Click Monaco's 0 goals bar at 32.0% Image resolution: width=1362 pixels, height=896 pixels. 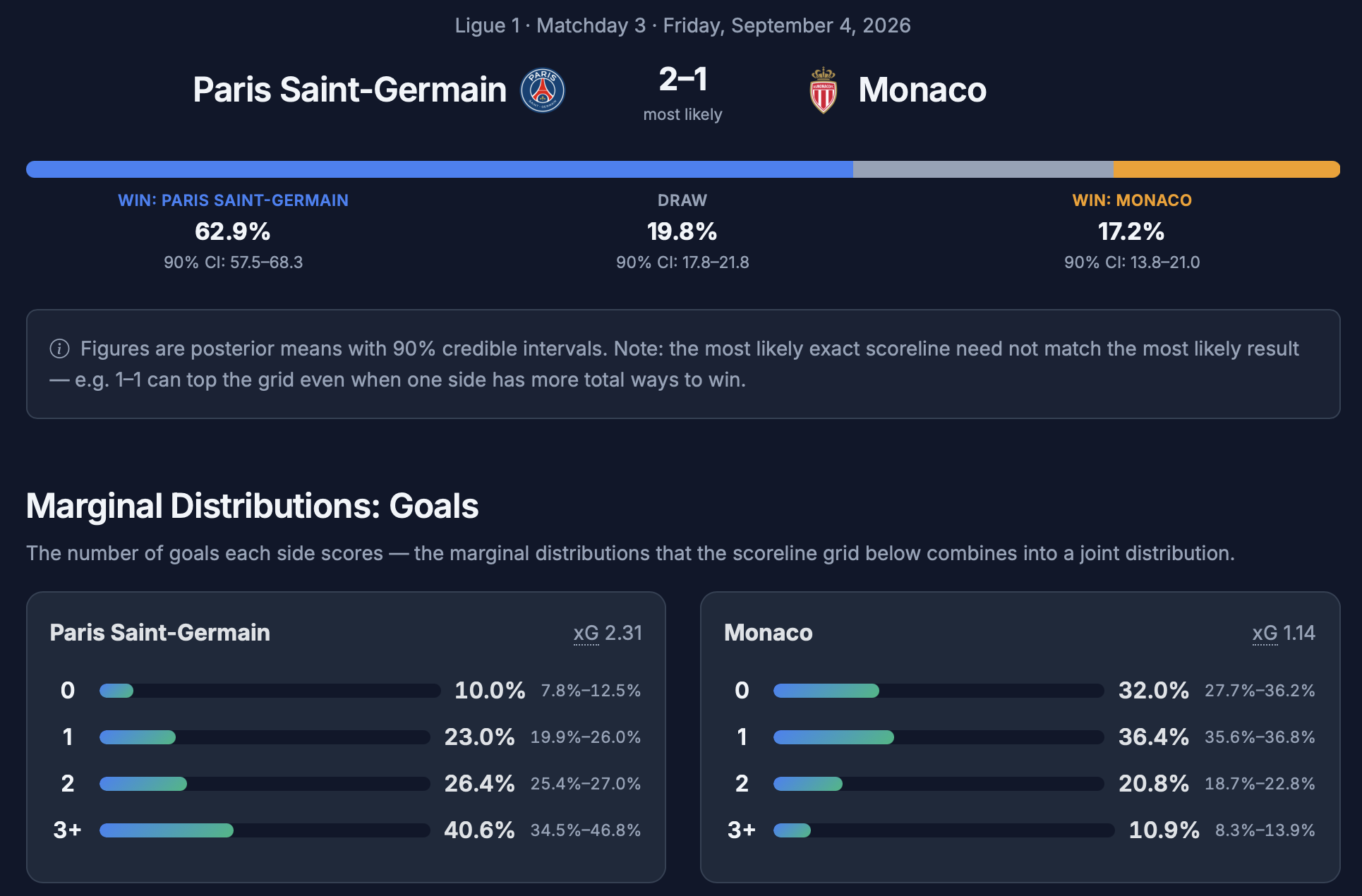(x=939, y=691)
